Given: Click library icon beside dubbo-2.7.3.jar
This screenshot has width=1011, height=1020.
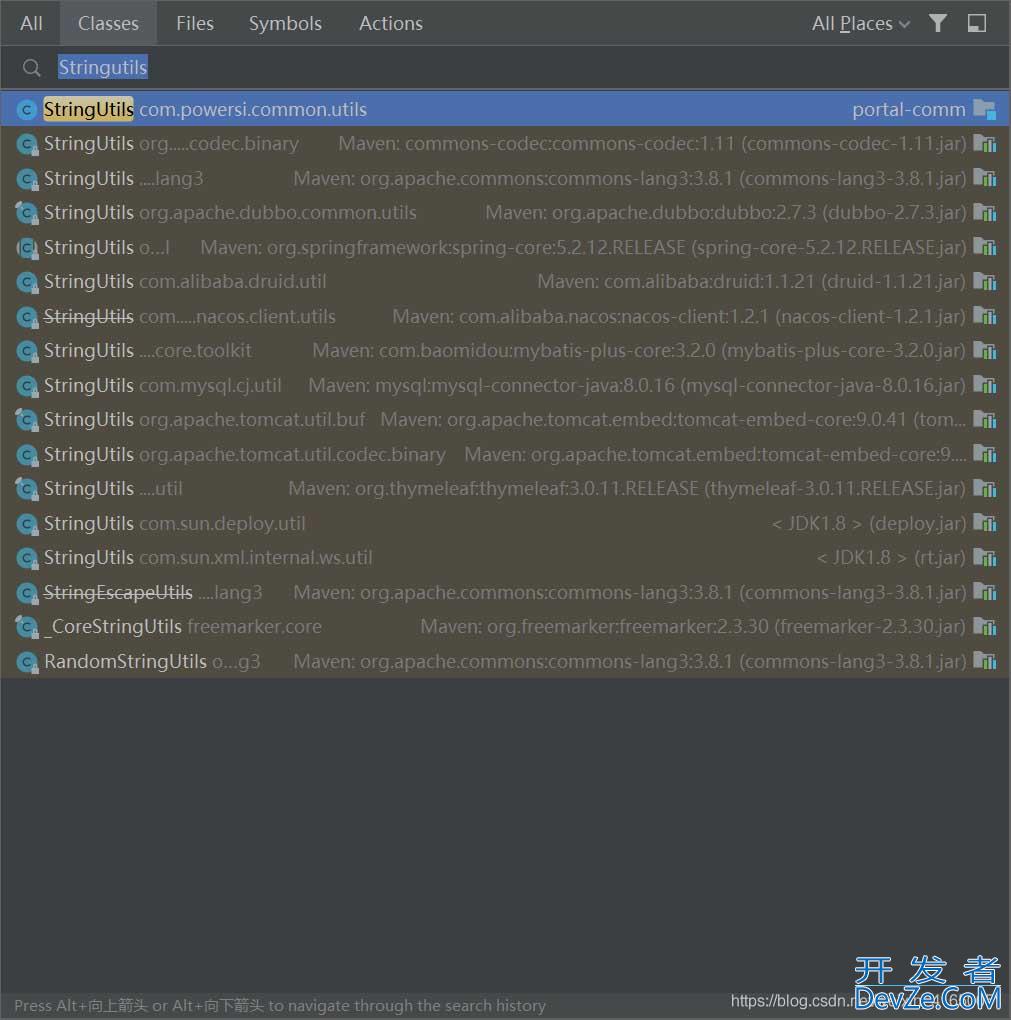Looking at the screenshot, I should (984, 213).
